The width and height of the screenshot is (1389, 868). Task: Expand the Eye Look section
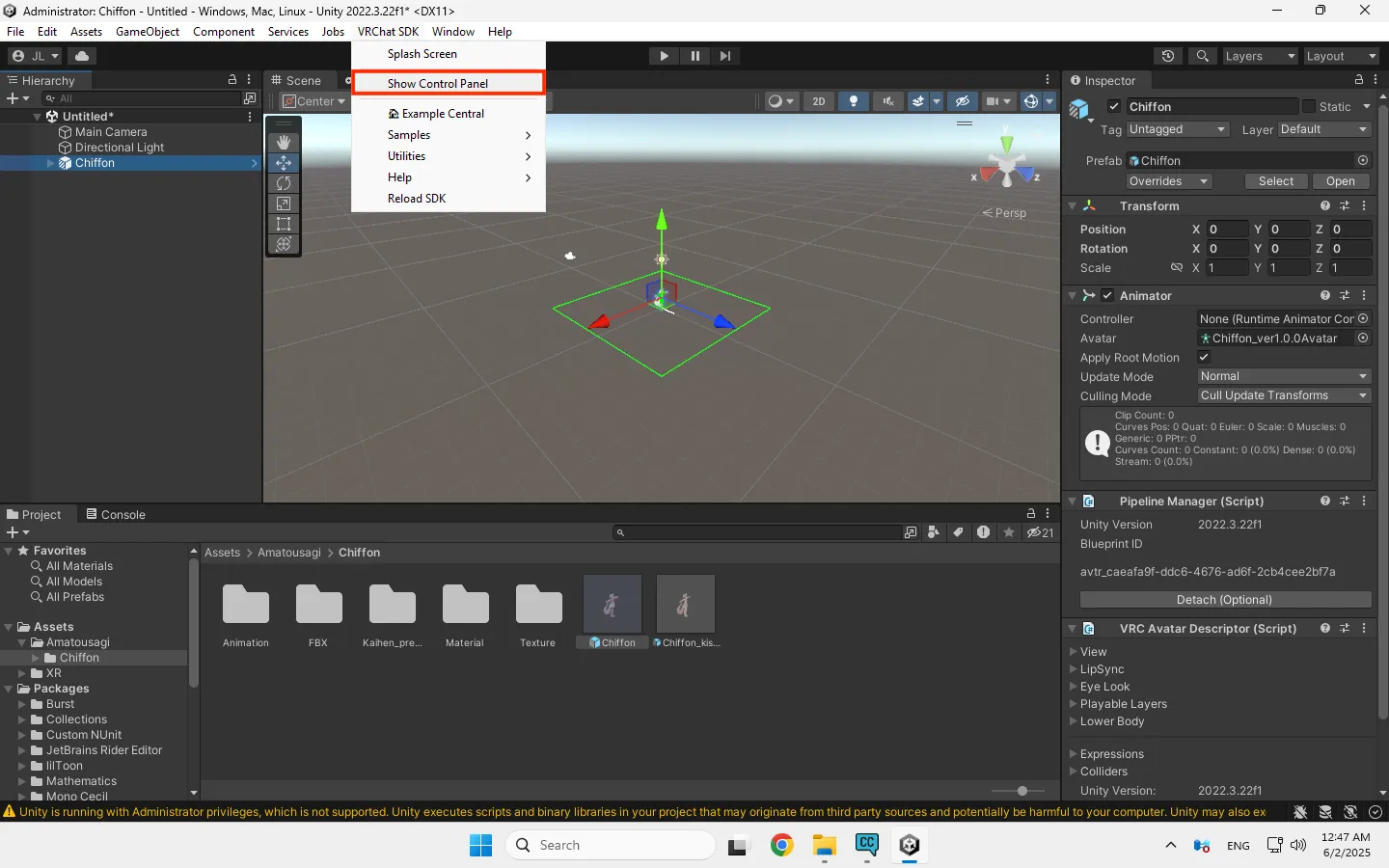tap(1104, 687)
